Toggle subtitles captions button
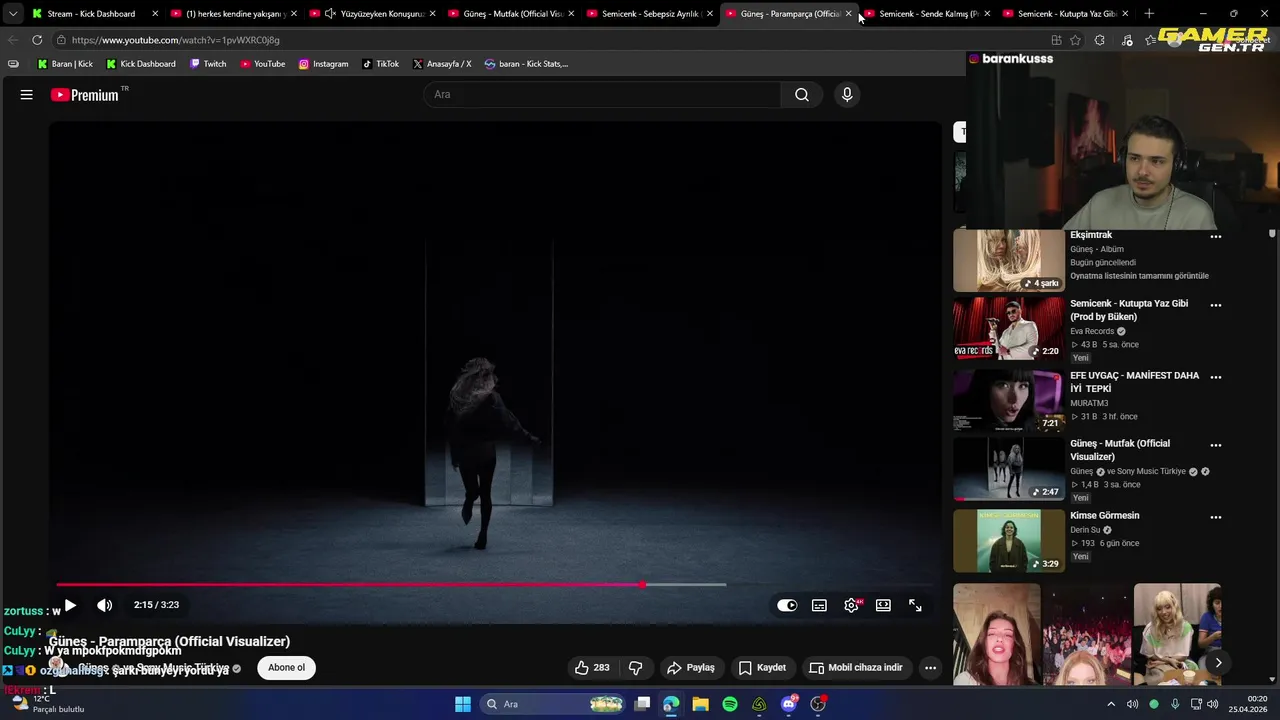 (x=819, y=605)
